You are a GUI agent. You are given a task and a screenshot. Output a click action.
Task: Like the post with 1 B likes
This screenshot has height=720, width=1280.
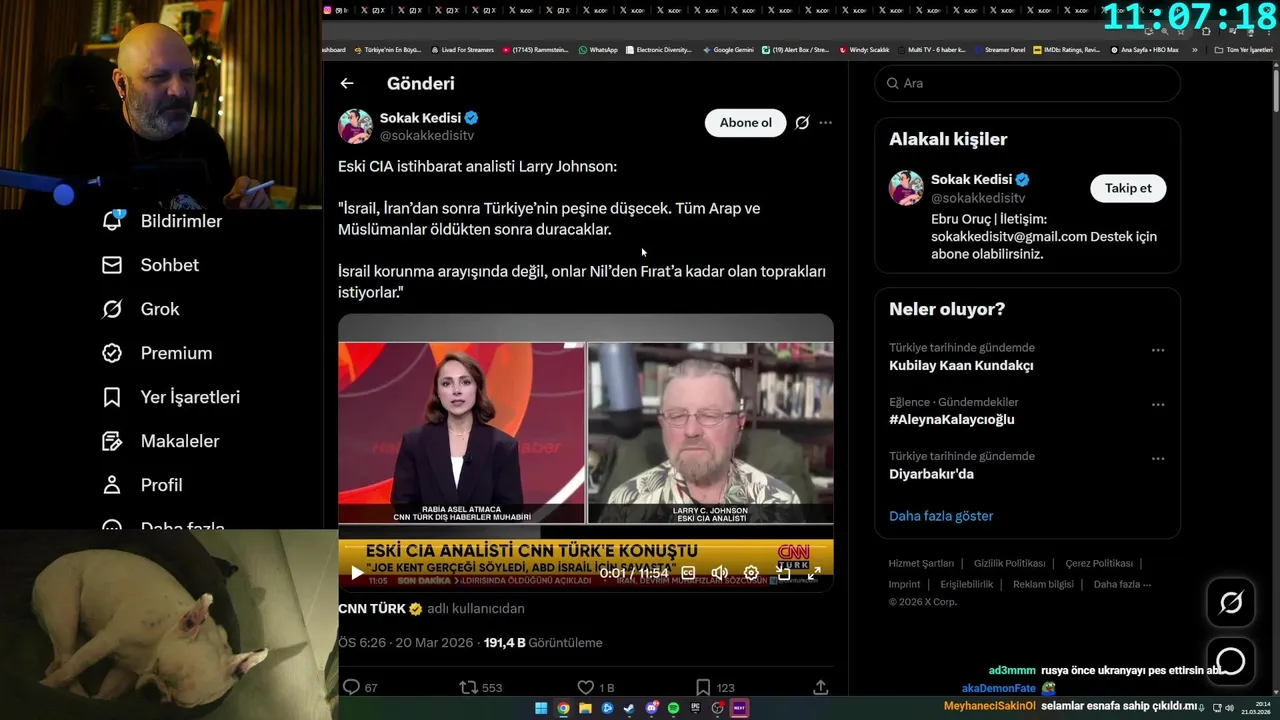(586, 687)
